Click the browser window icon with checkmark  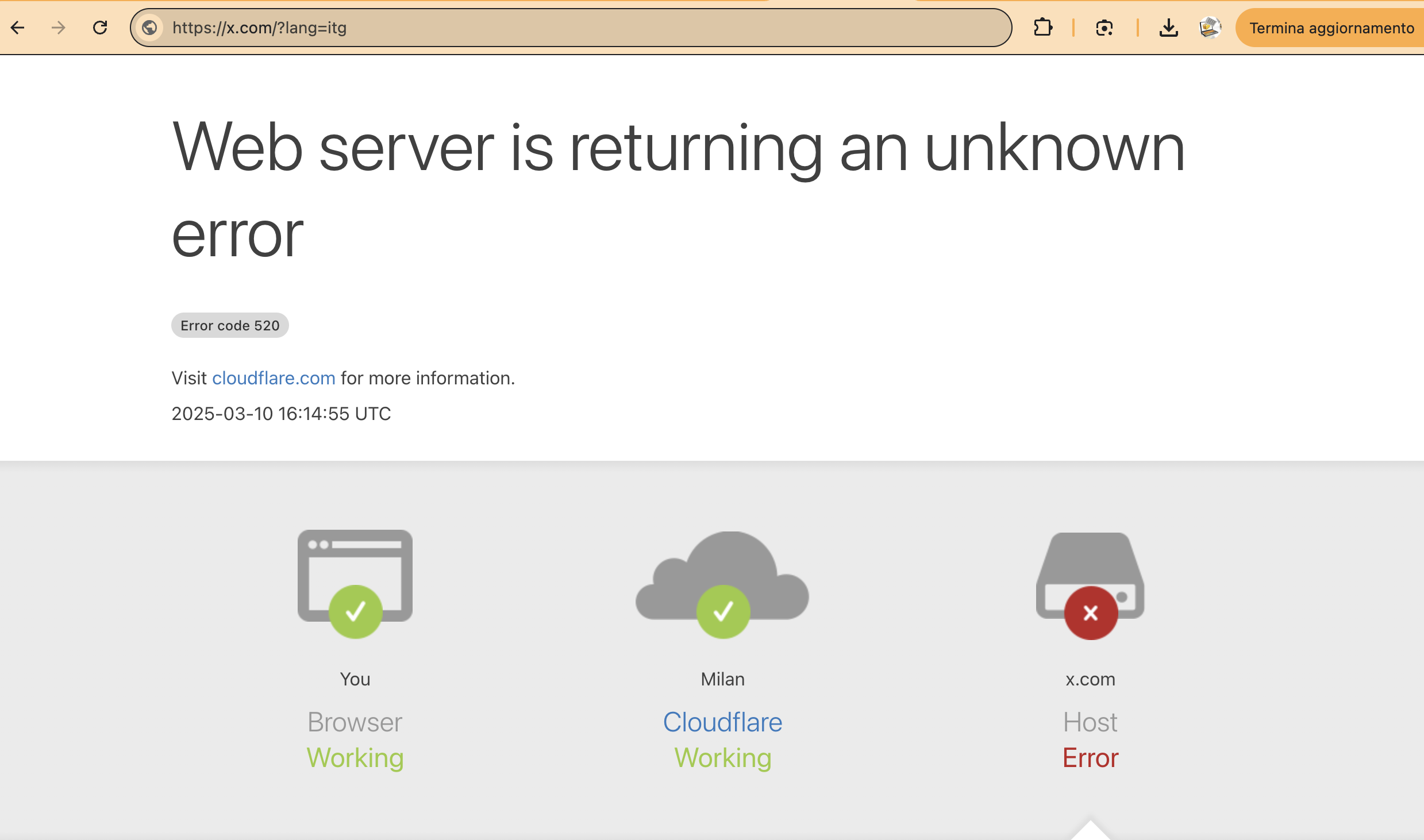355,584
